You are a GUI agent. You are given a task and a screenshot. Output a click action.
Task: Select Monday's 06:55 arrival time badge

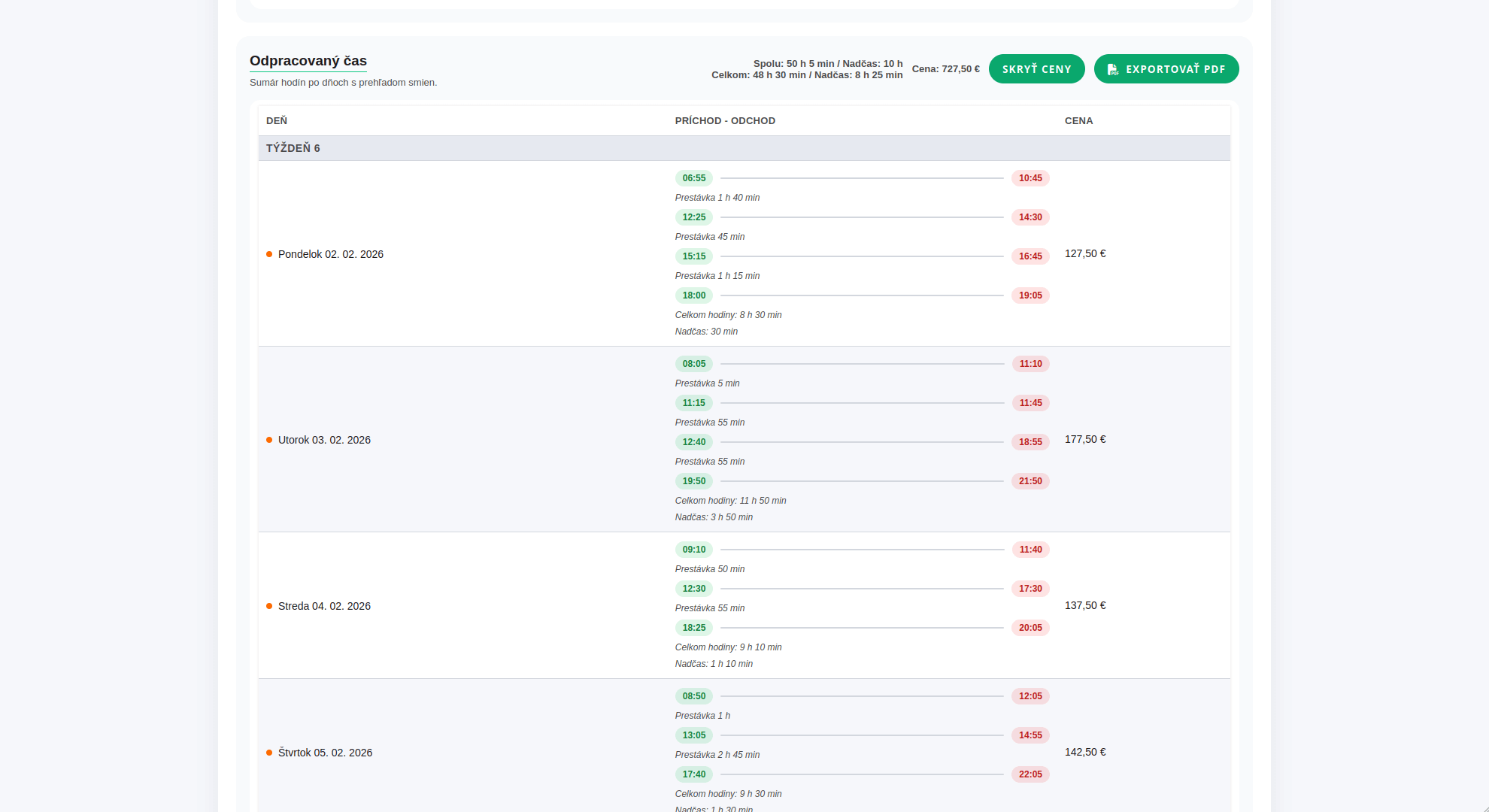coord(693,178)
